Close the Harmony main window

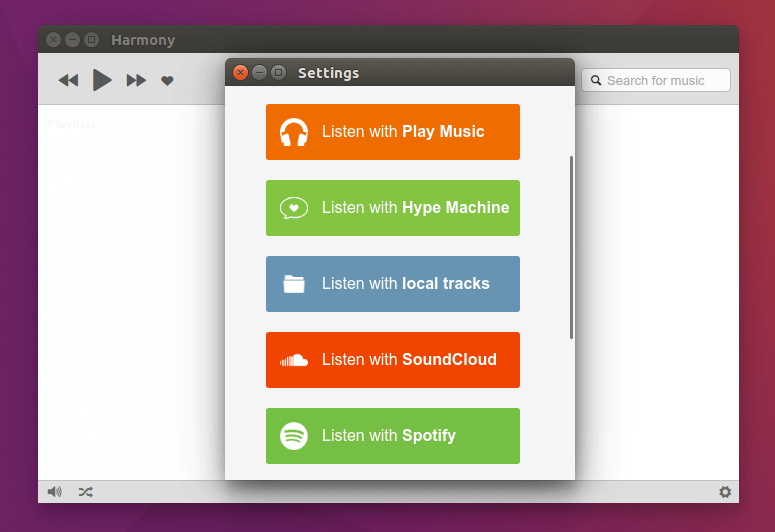[53, 40]
